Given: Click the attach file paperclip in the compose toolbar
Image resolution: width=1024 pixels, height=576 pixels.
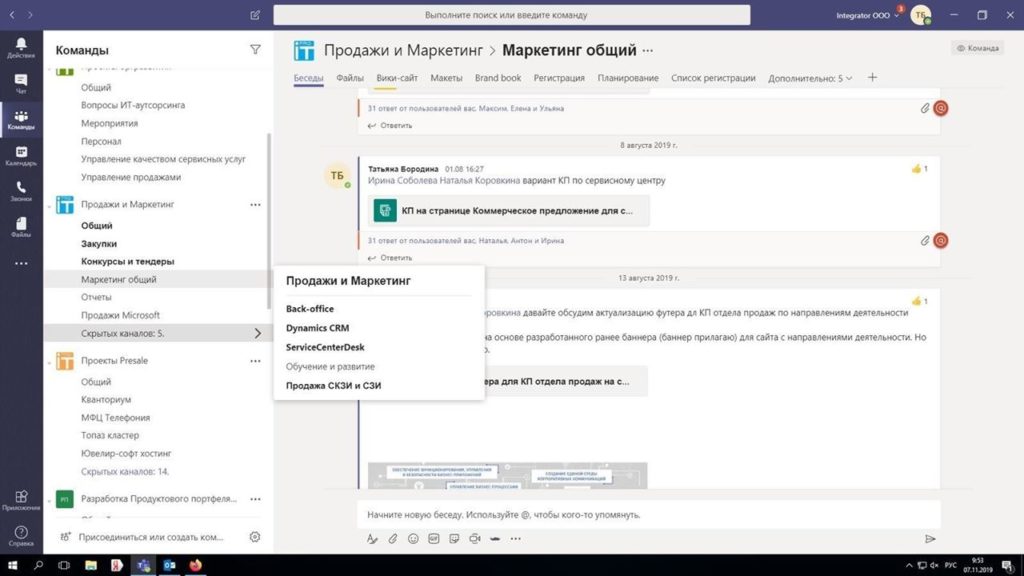Looking at the screenshot, I should [x=392, y=539].
